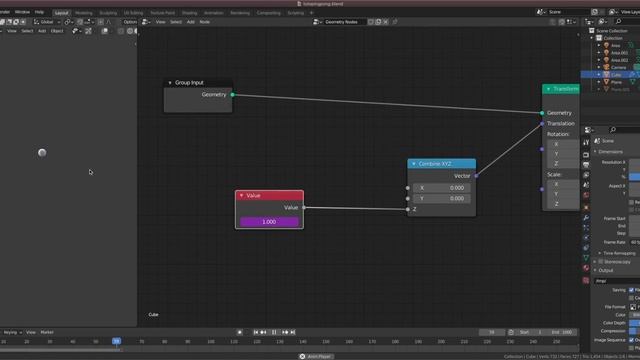The height and width of the screenshot is (360, 640).
Task: Open the Physics properties tab icon
Action: click(x=586, y=238)
